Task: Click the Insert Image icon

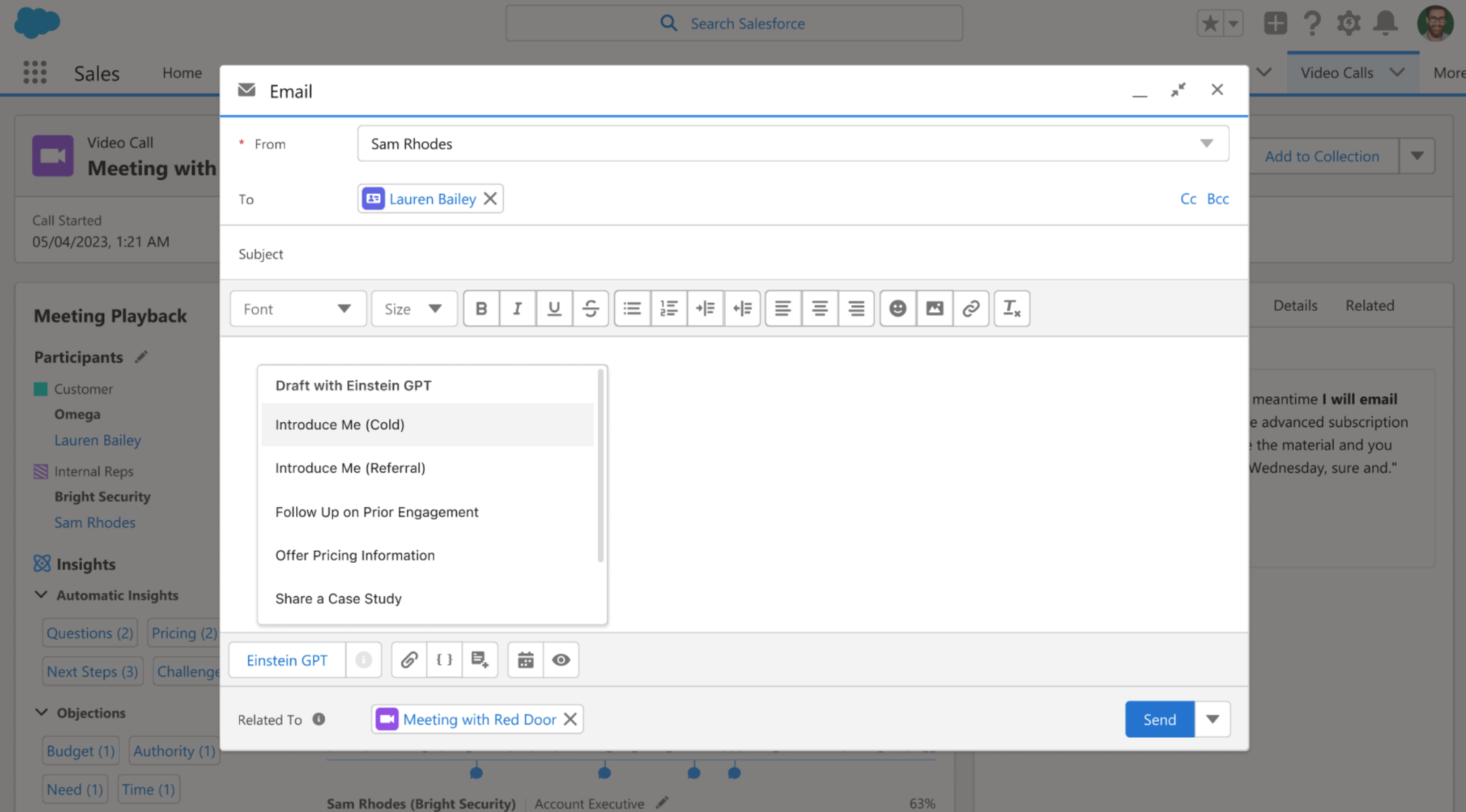Action: click(x=935, y=307)
